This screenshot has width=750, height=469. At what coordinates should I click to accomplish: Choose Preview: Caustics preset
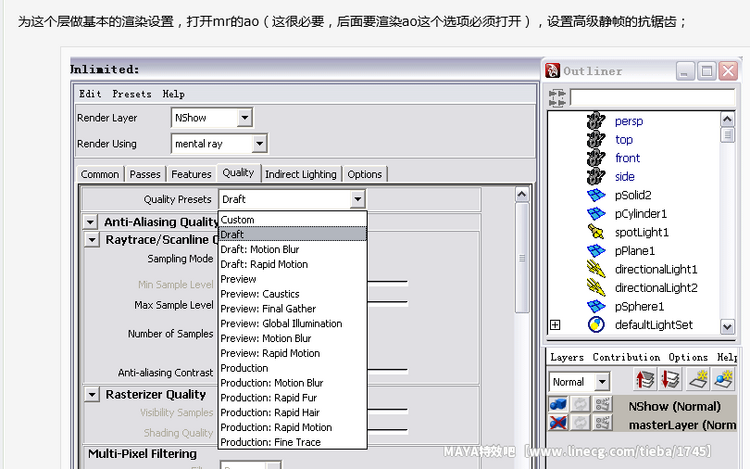[293, 294]
